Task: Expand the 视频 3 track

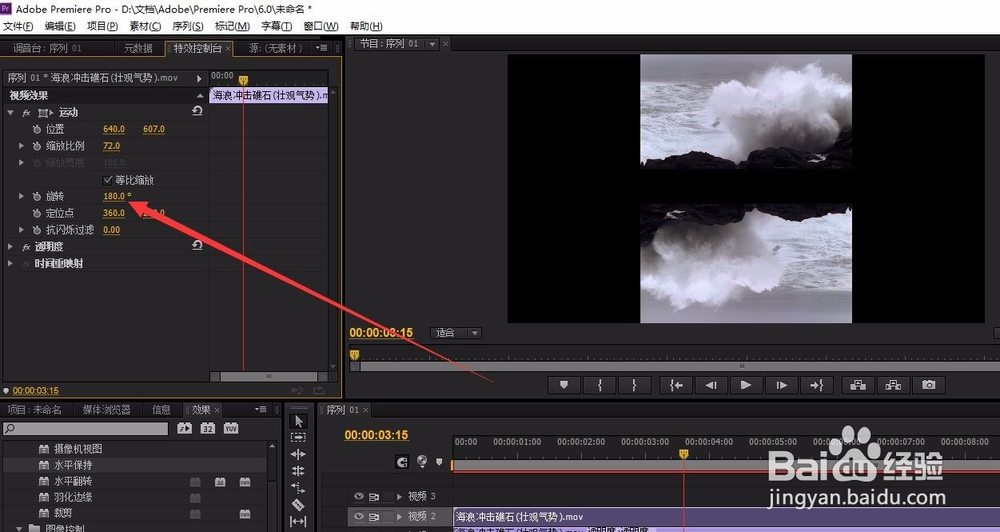Action: pyautogui.click(x=400, y=496)
